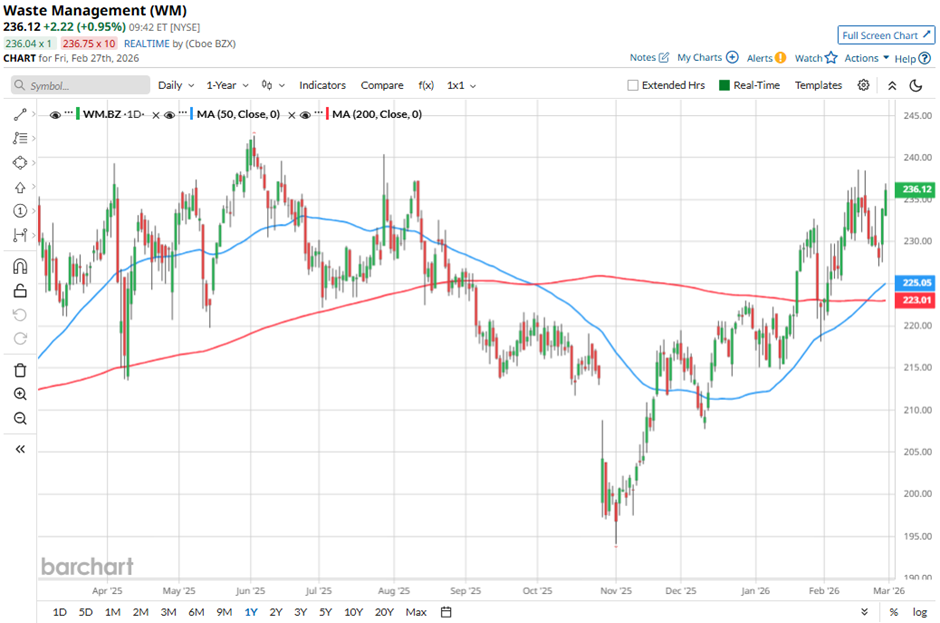Select the trend line drawing tool
Screen dimensions: 940x623
19,115
